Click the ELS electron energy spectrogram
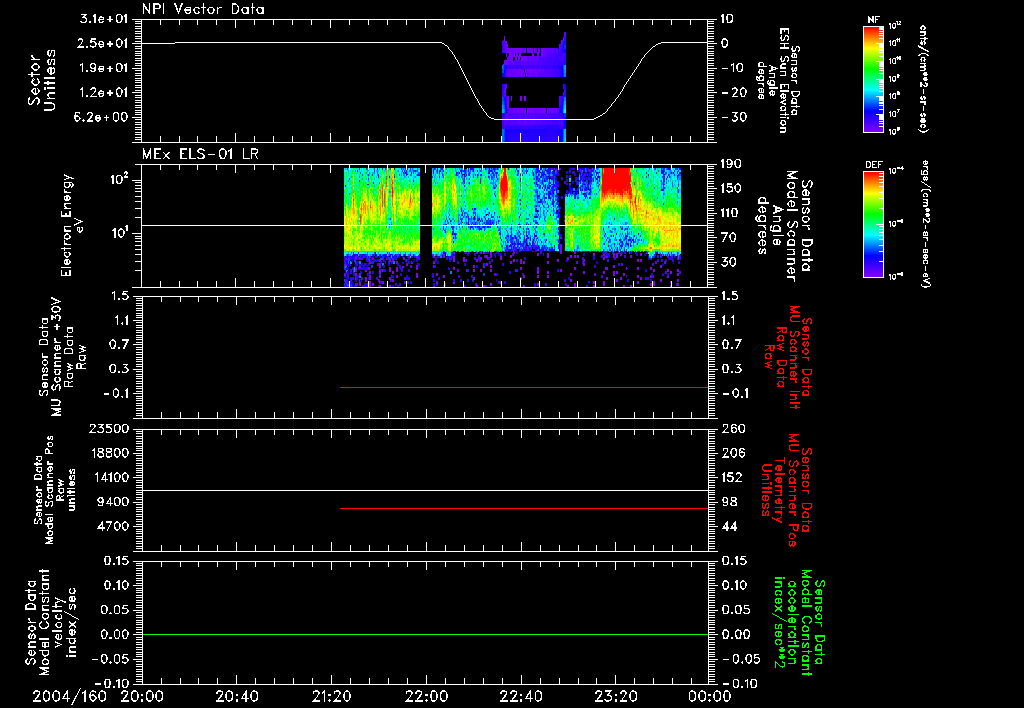The width and height of the screenshot is (1024, 708). [513, 227]
